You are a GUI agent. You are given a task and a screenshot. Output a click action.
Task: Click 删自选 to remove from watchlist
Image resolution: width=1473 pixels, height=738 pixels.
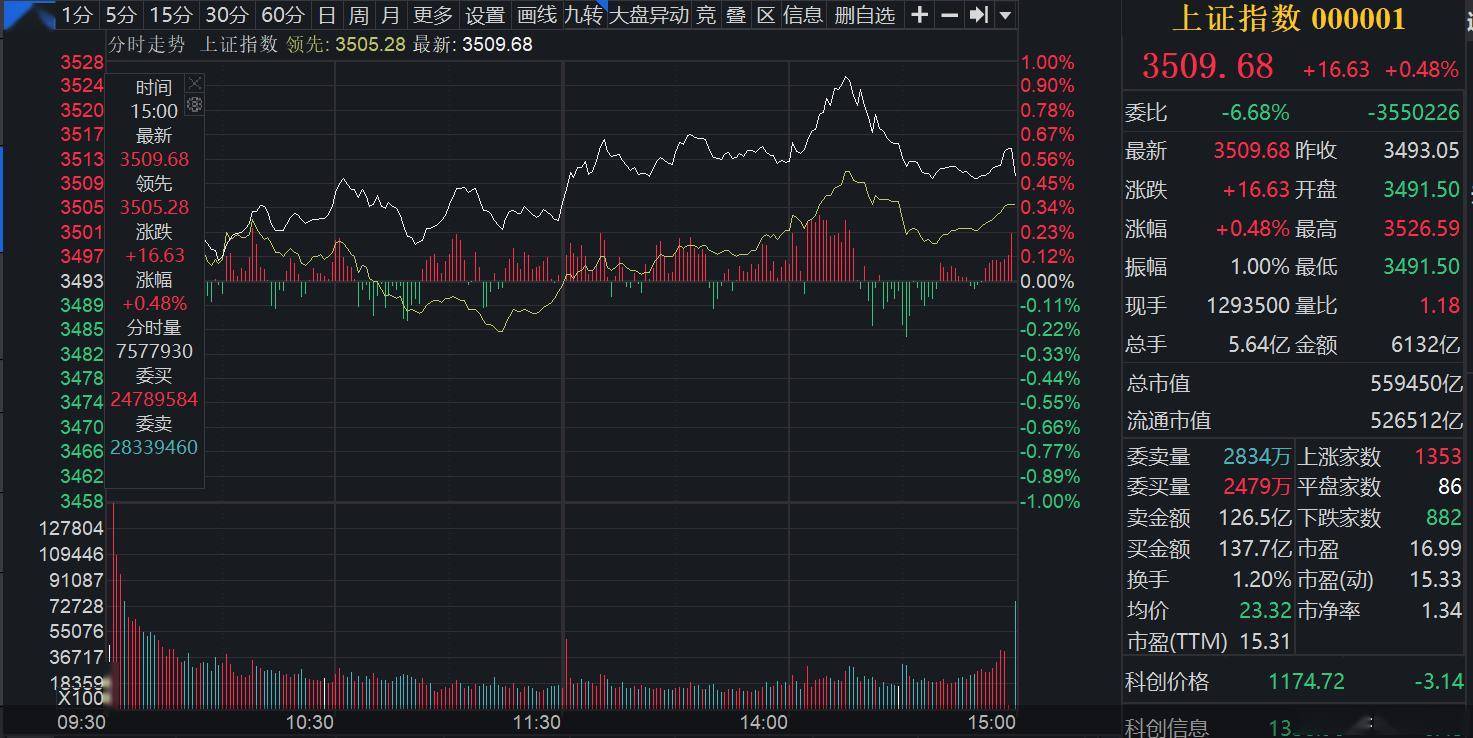tap(864, 15)
